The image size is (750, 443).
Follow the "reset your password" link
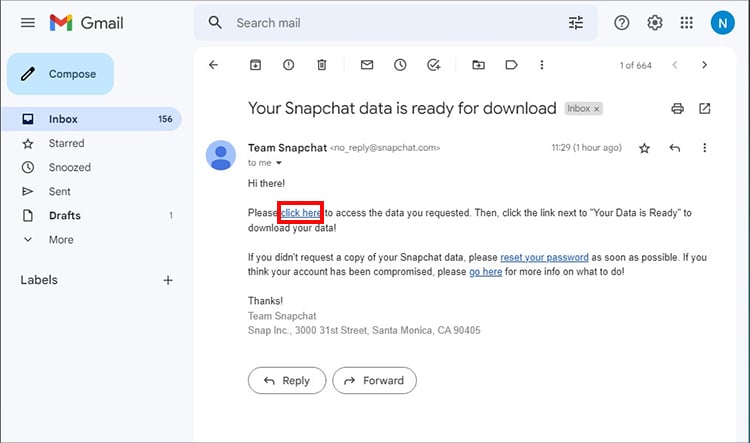(x=544, y=257)
